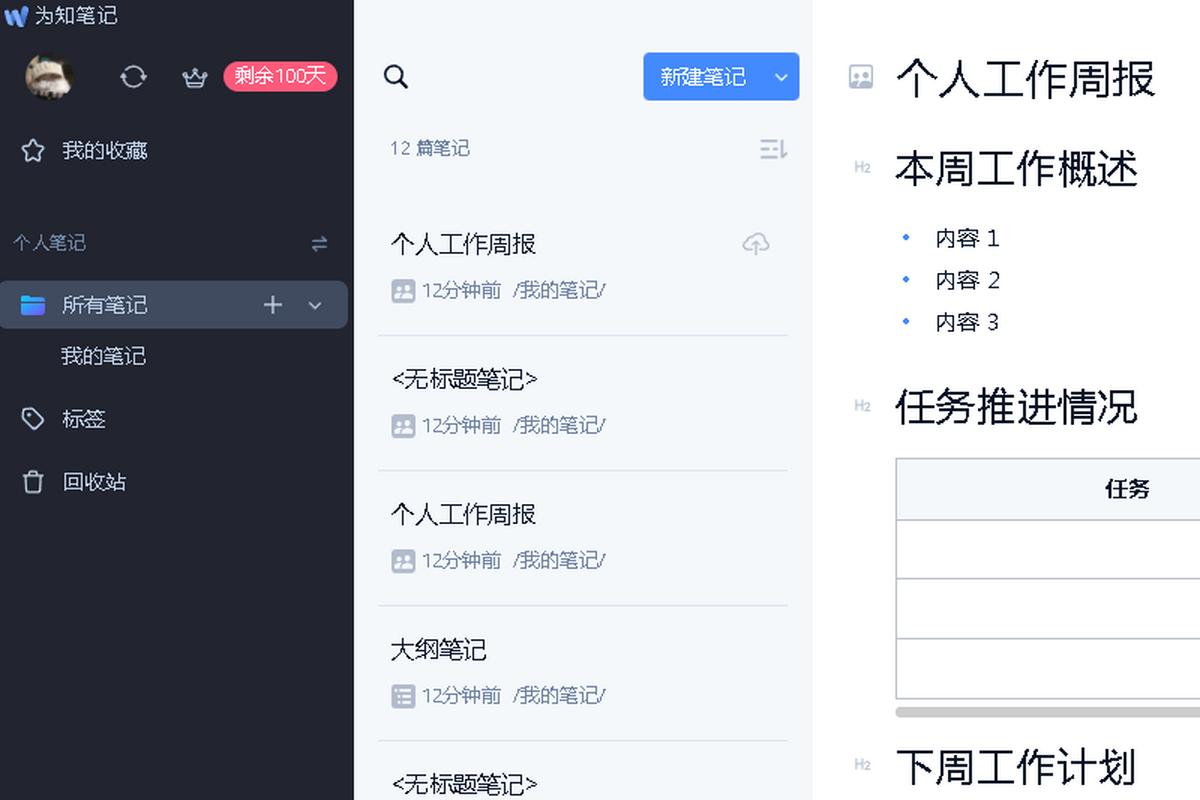Click the VIP crown icon
The image size is (1200, 800).
pyautogui.click(x=194, y=77)
